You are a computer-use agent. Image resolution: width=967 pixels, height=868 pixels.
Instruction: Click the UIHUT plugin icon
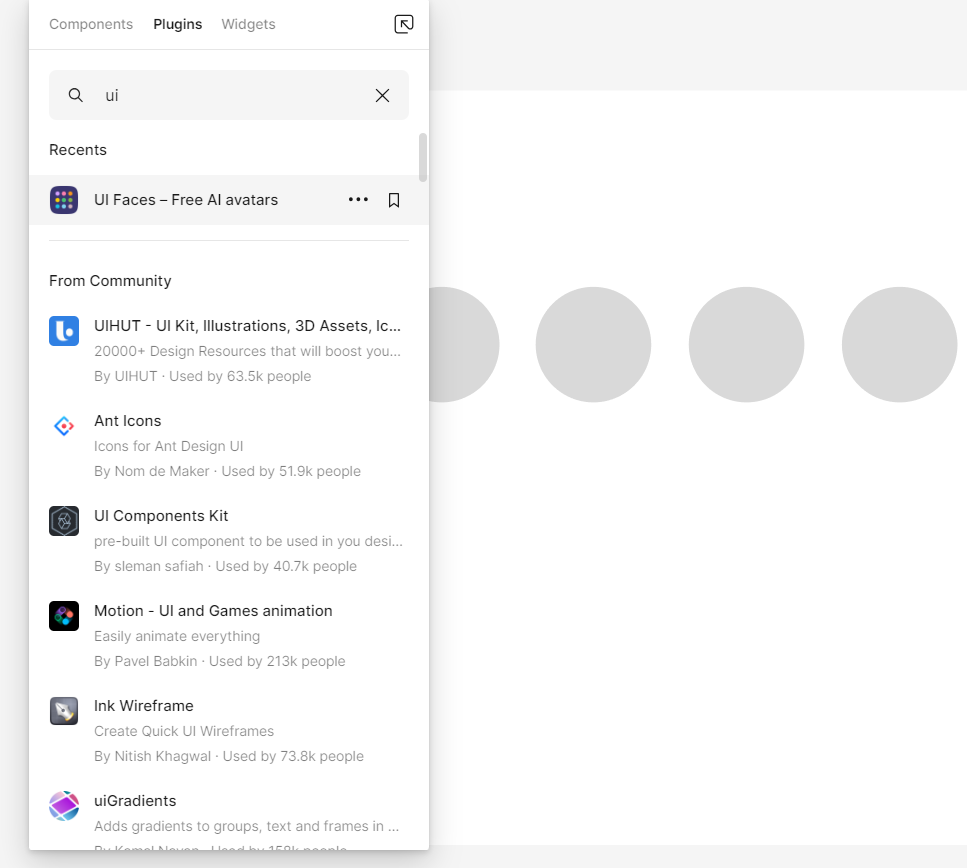click(64, 331)
